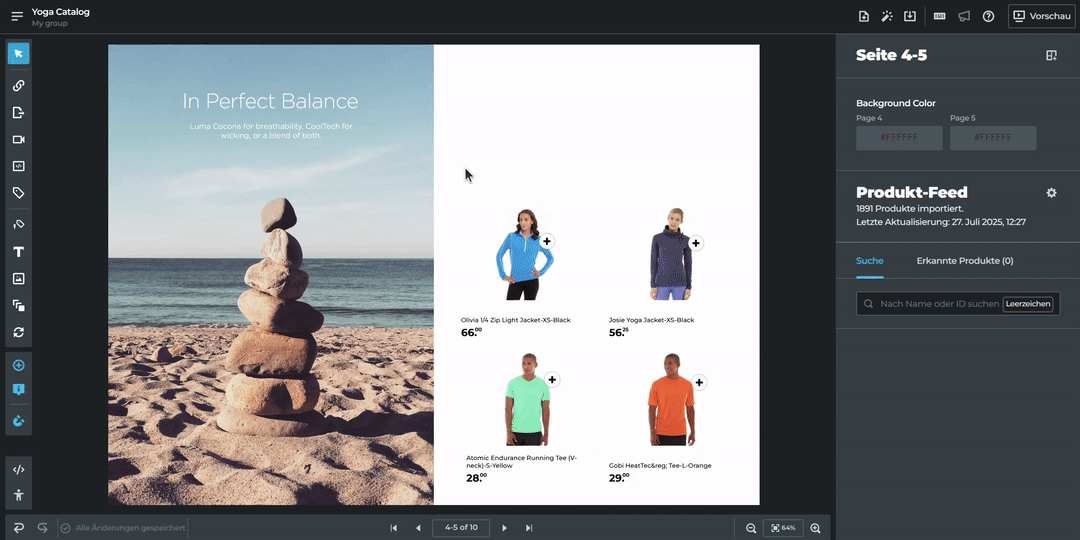Image resolution: width=1080 pixels, height=540 pixels.
Task: Open Produkt-Feed settings gear
Action: pos(1051,193)
